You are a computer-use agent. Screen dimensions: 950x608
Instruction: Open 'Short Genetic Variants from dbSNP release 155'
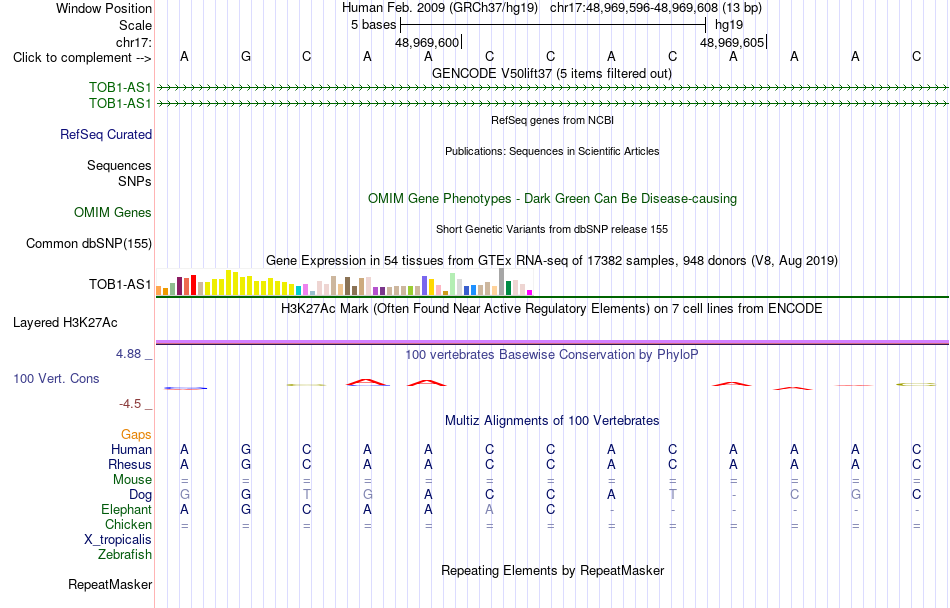click(x=552, y=229)
